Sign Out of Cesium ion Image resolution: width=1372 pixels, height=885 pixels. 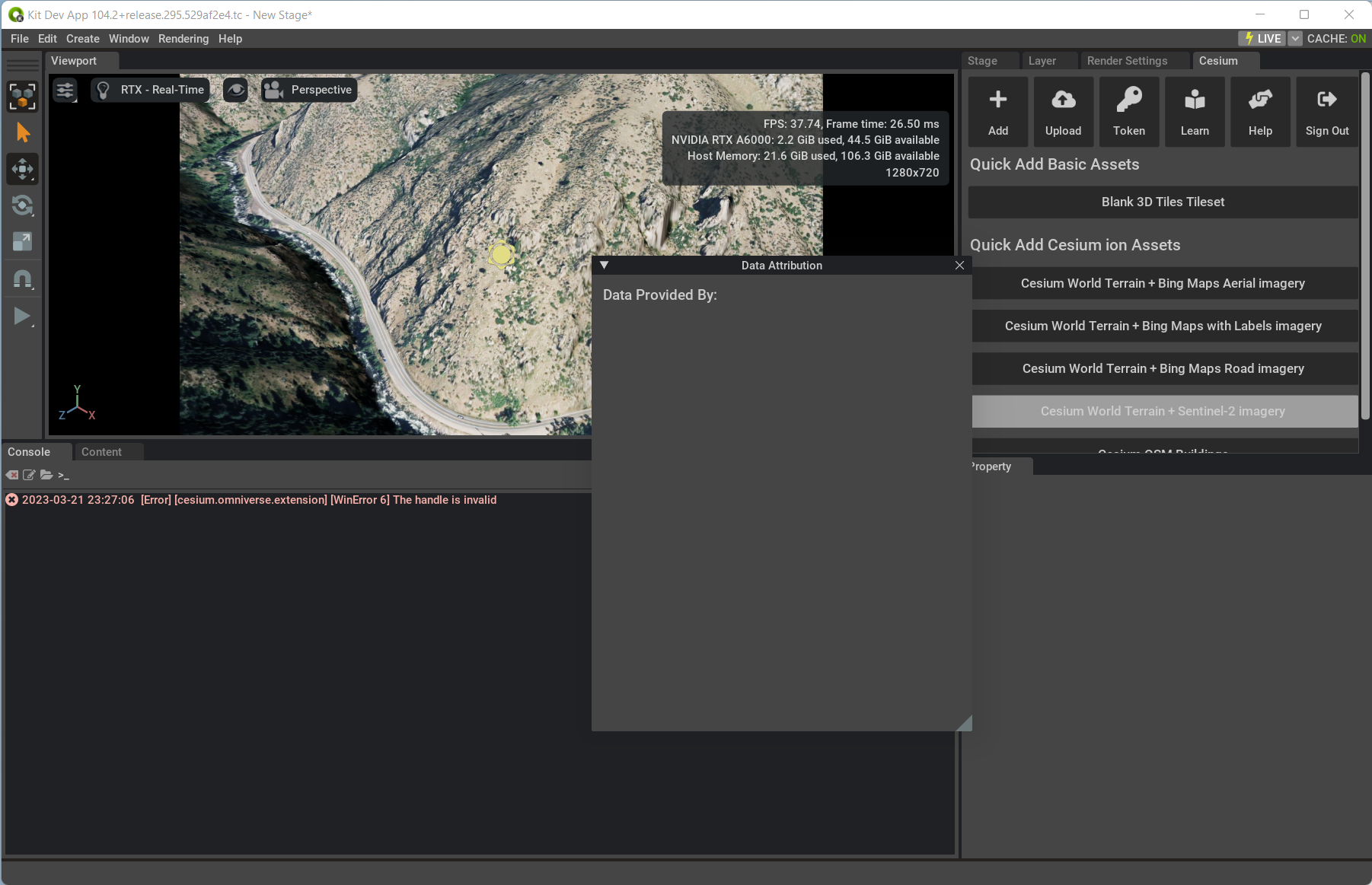pos(1327,112)
